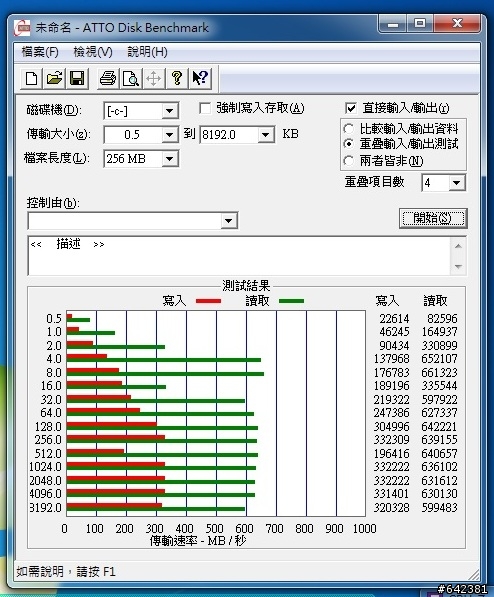Close the ATTO Disk Benchmark window
The width and height of the screenshot is (494, 597).
click(456, 24)
